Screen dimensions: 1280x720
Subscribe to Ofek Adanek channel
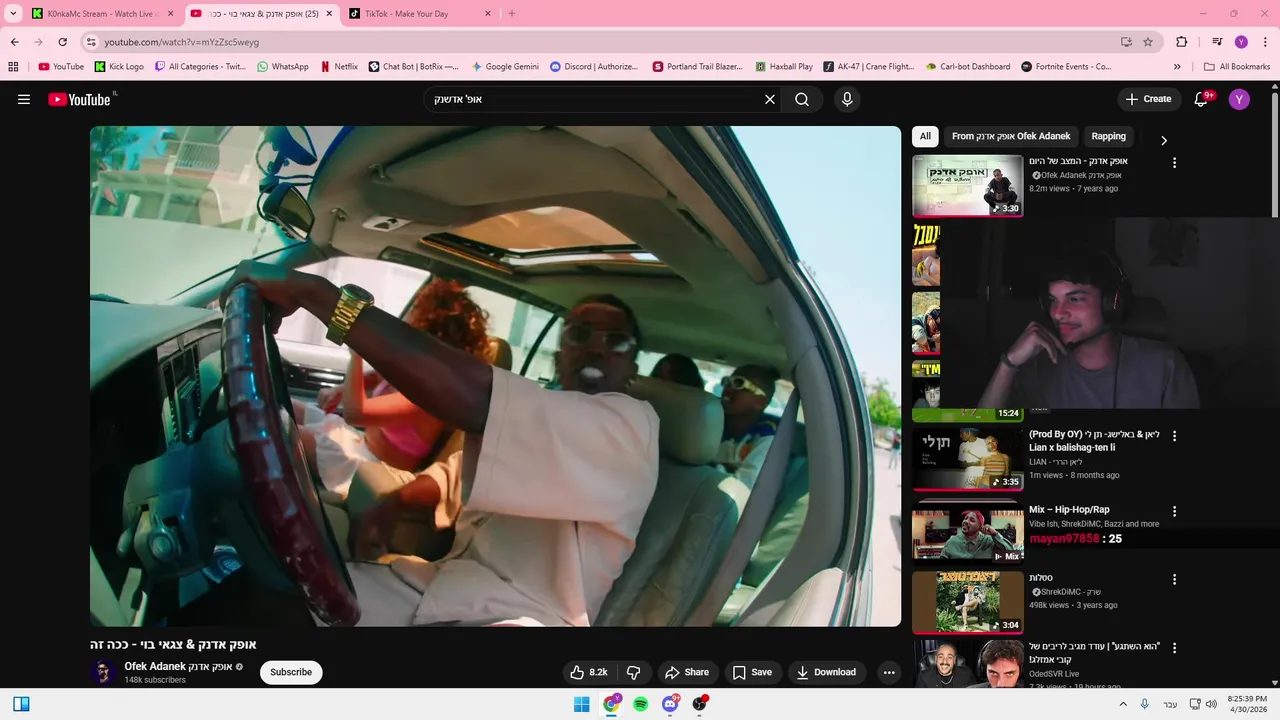(x=291, y=672)
